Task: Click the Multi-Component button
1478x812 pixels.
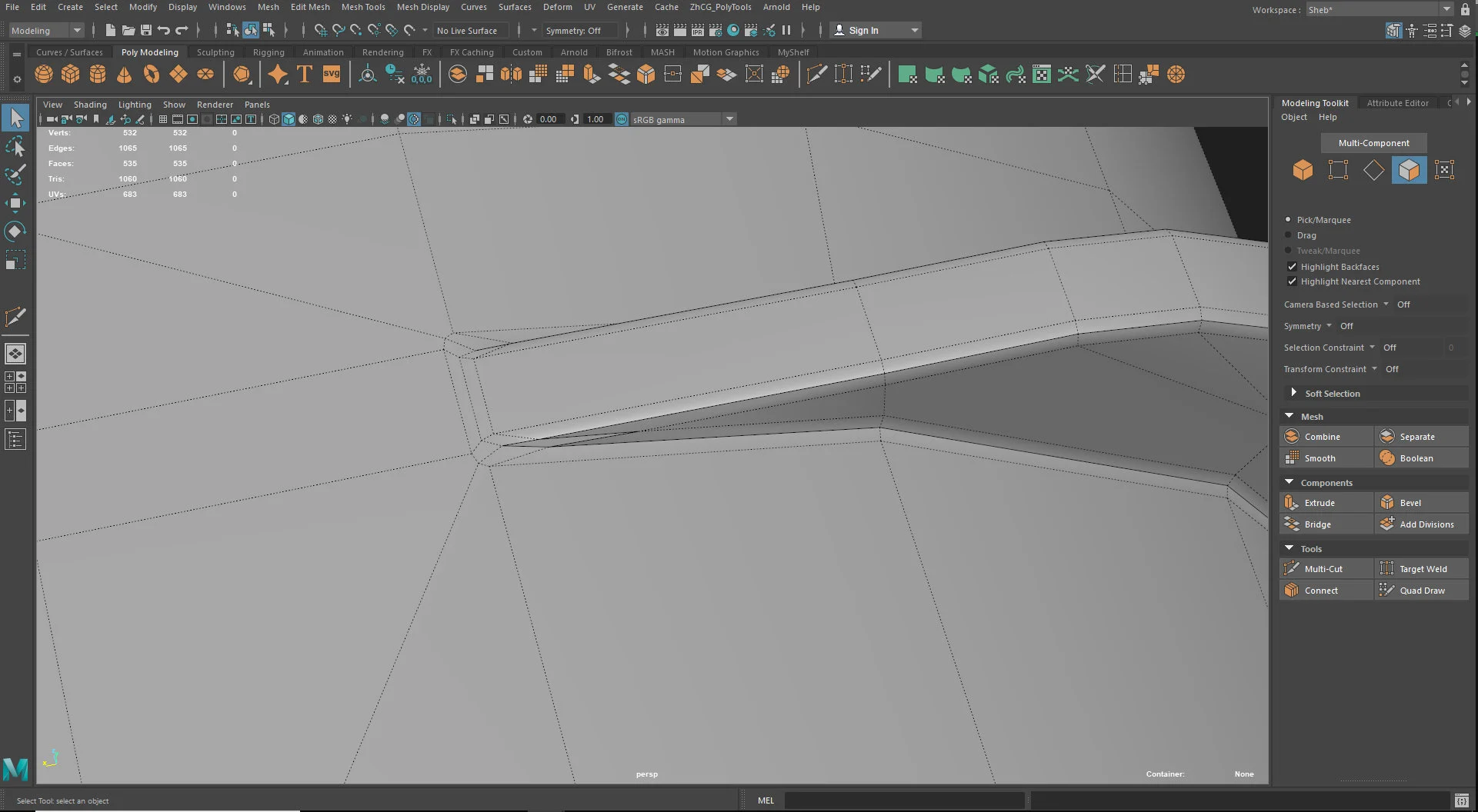Action: 1373,143
